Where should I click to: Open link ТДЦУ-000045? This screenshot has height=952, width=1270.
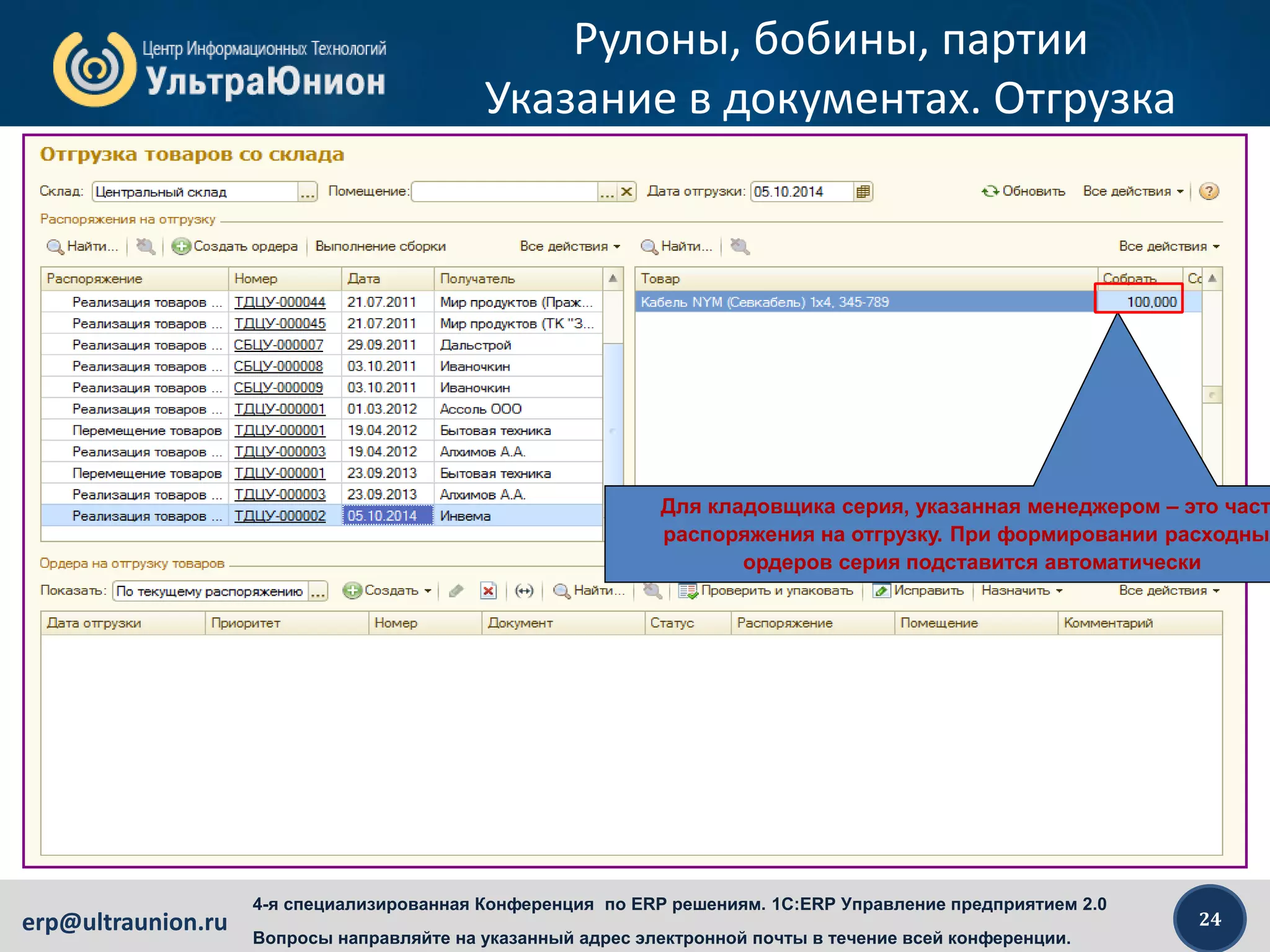[280, 324]
